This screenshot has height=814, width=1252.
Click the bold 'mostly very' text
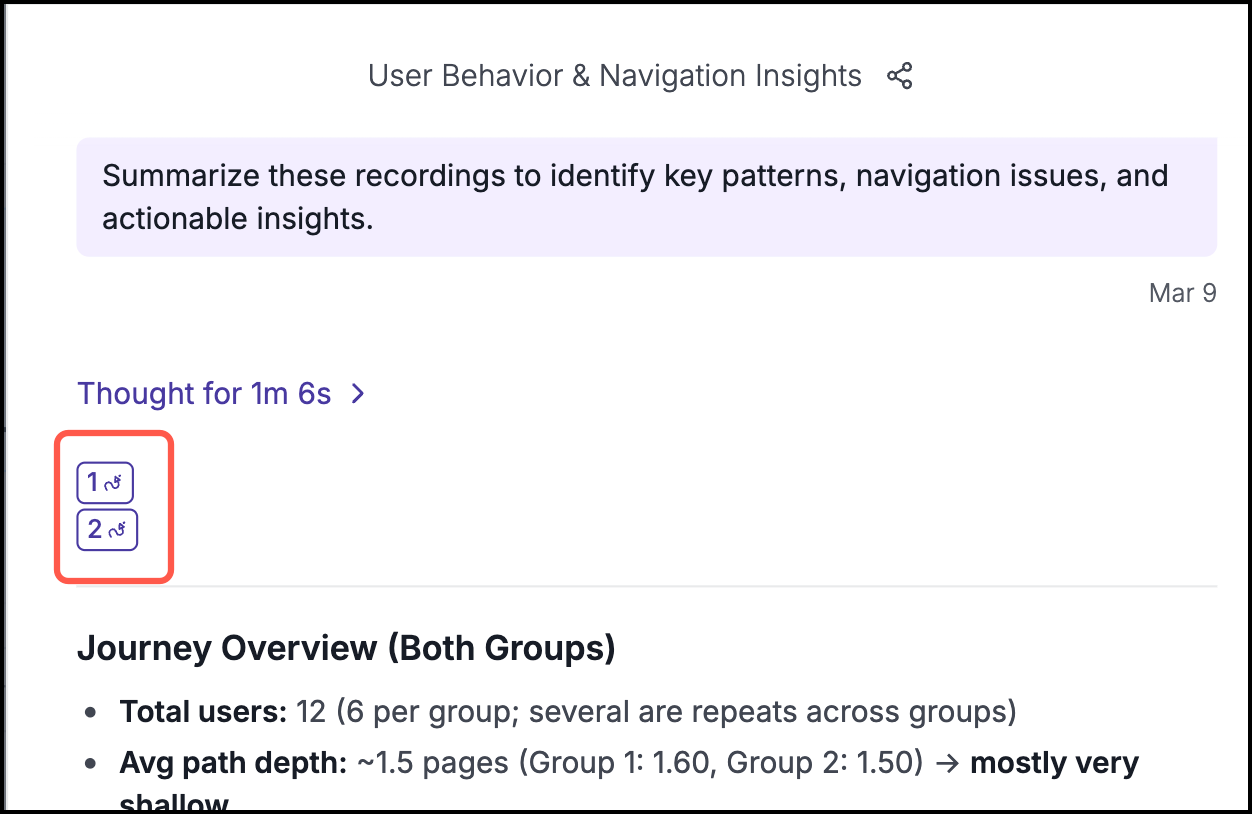(x=1054, y=764)
